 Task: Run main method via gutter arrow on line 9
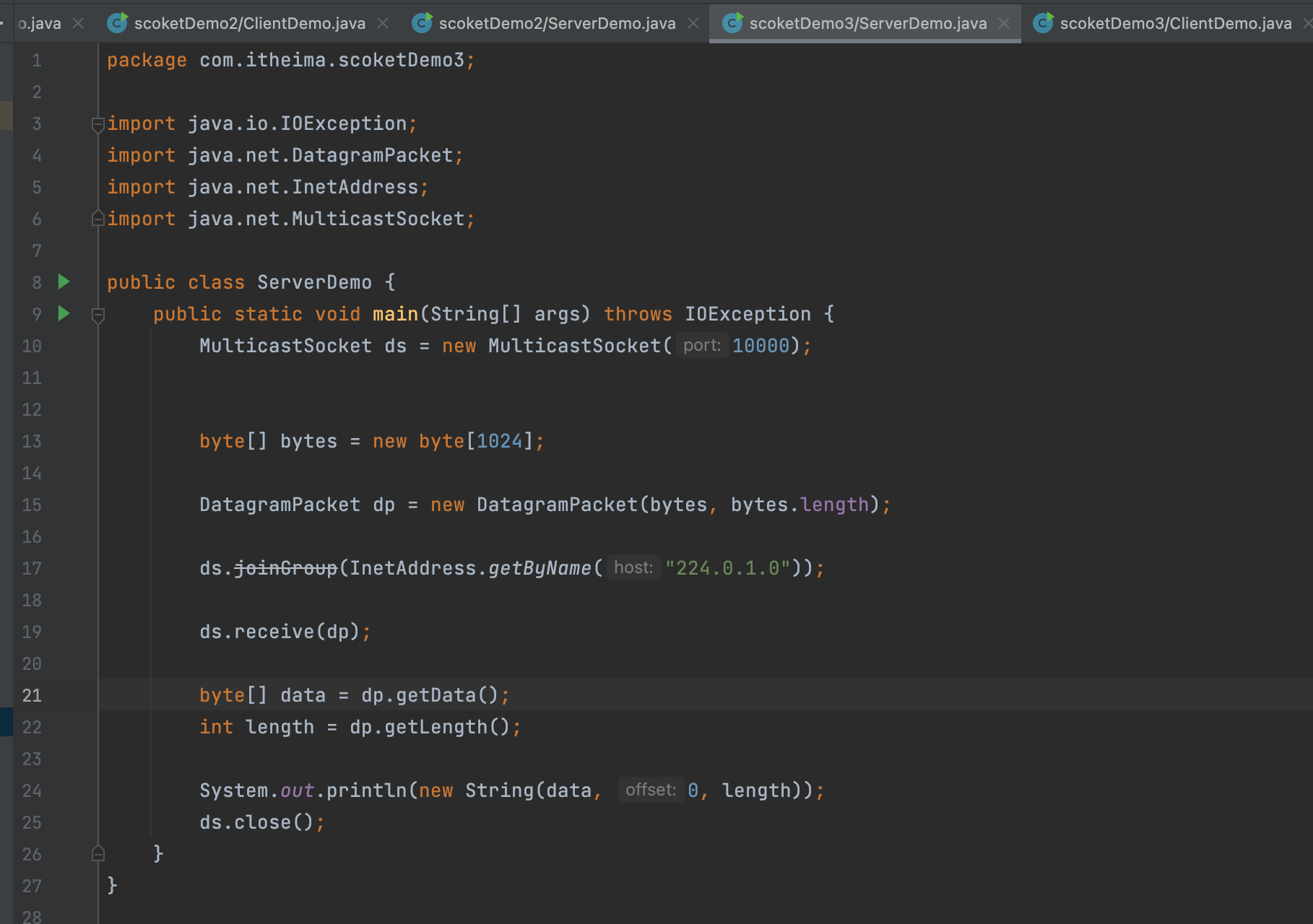pos(64,313)
